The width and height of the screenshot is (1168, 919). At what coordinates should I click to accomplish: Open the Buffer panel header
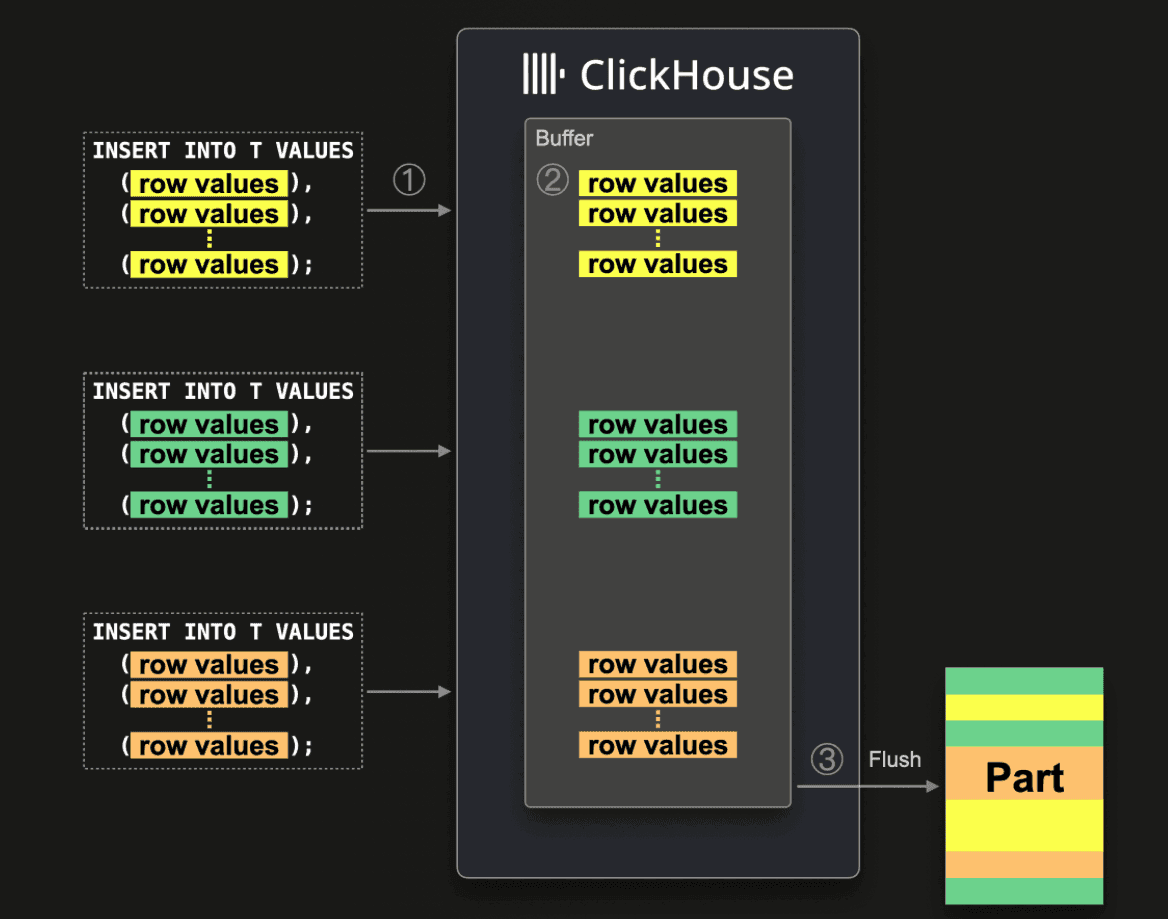(564, 139)
